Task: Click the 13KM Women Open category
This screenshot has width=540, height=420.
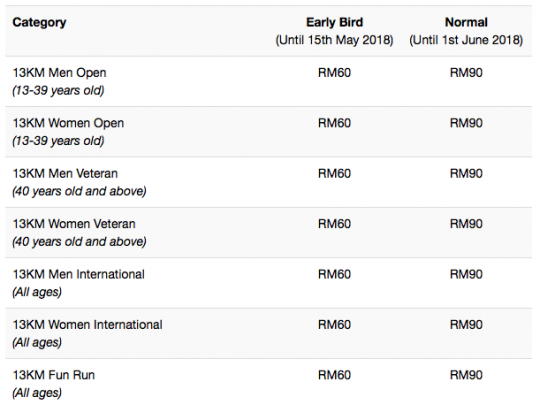Action: point(68,123)
